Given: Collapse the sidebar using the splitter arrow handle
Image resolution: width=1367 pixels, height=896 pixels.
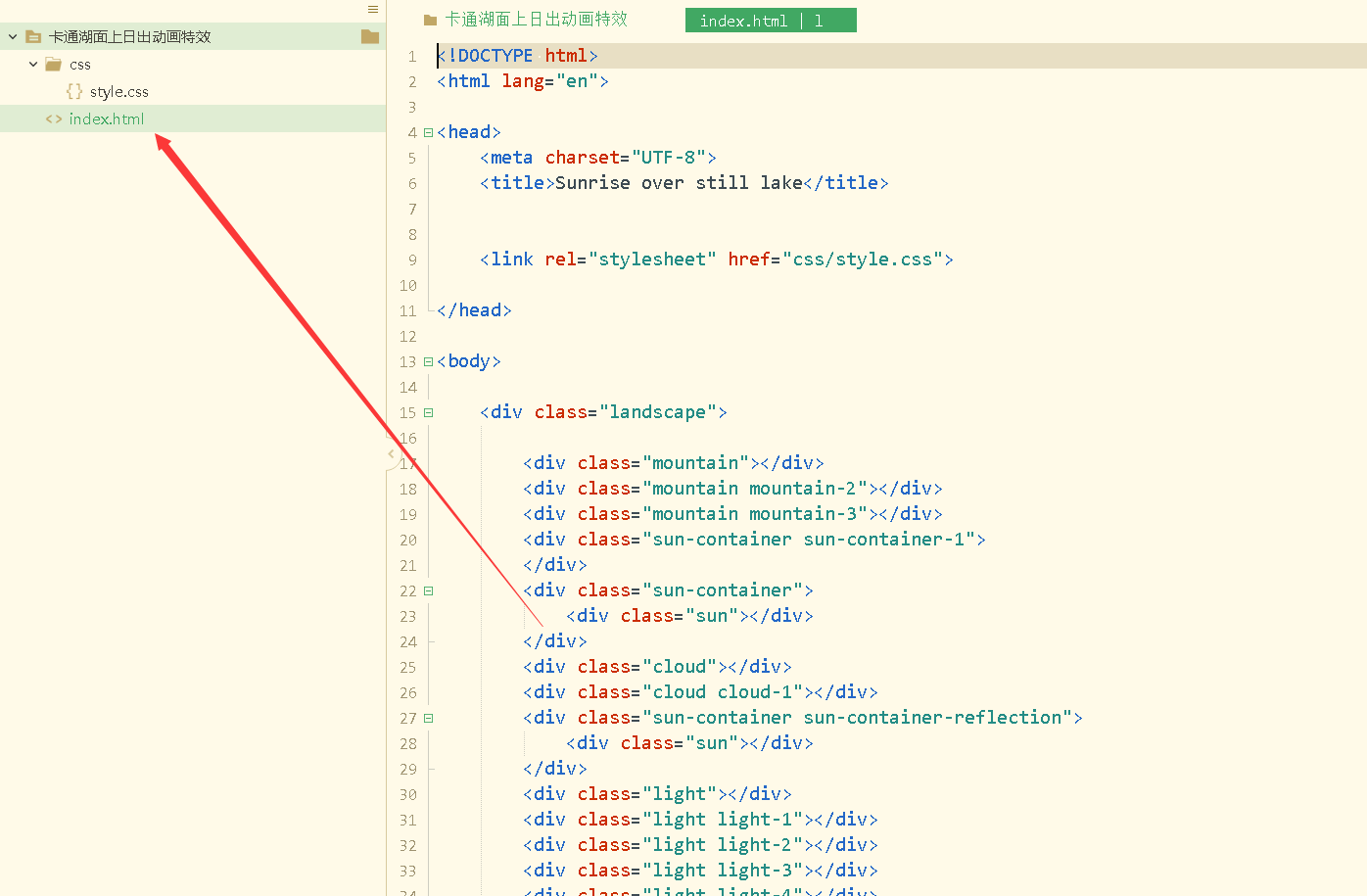Looking at the screenshot, I should pos(391,453).
